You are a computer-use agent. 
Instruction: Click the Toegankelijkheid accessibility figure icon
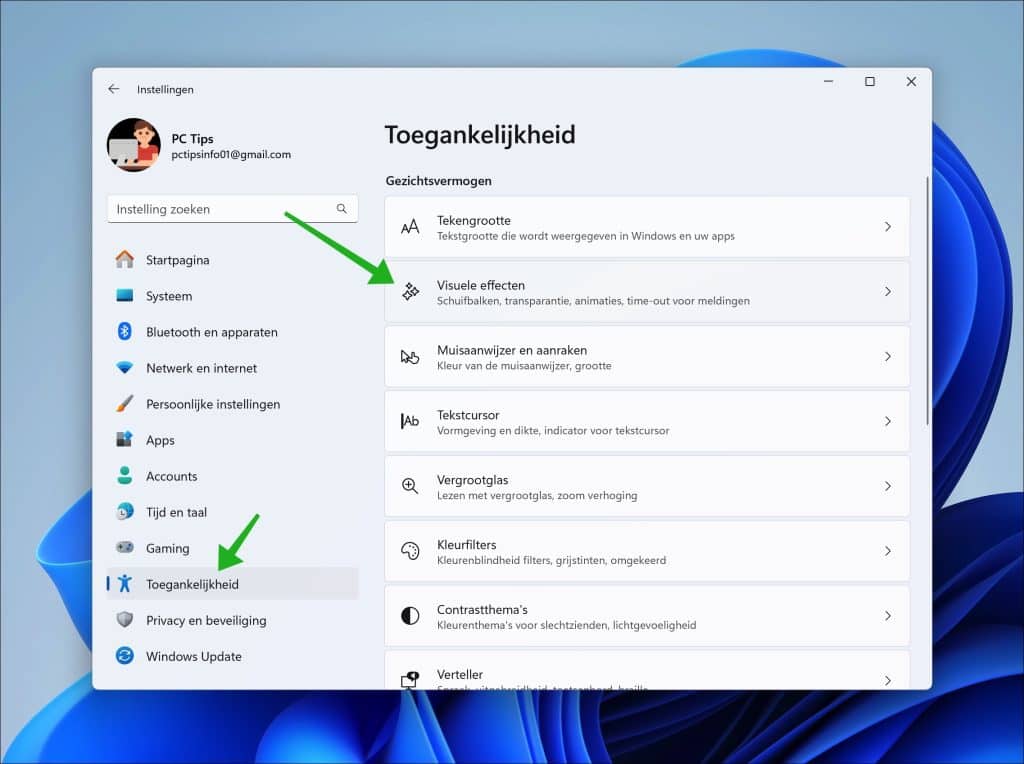pos(125,584)
